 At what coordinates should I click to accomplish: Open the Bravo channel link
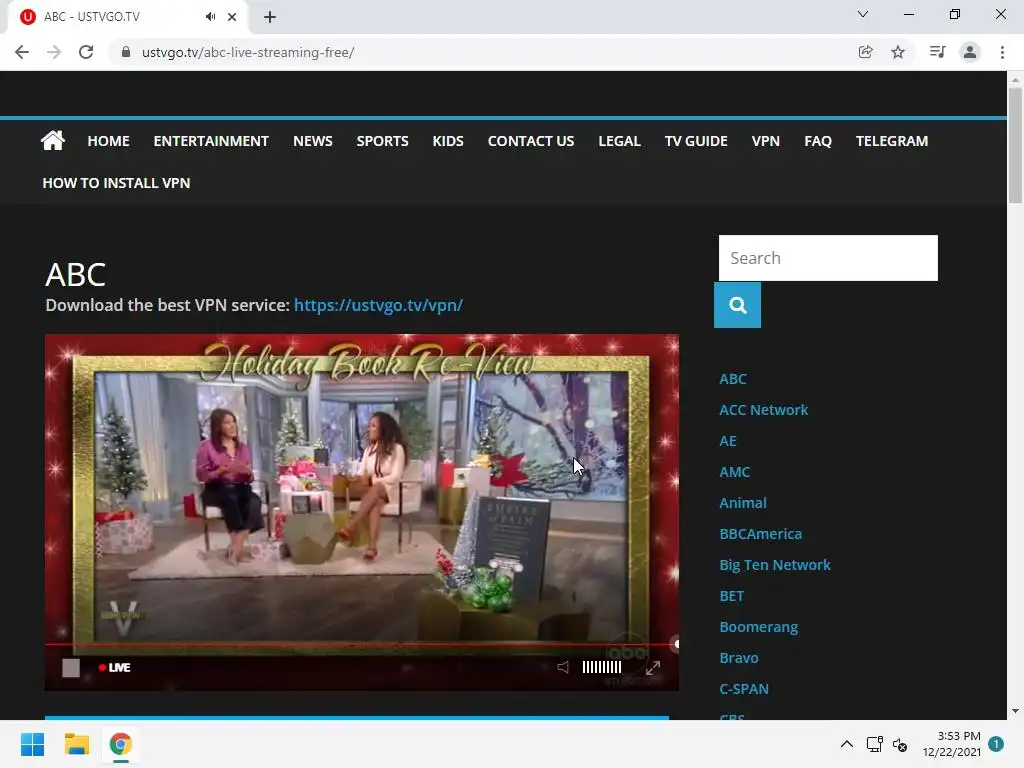(739, 658)
